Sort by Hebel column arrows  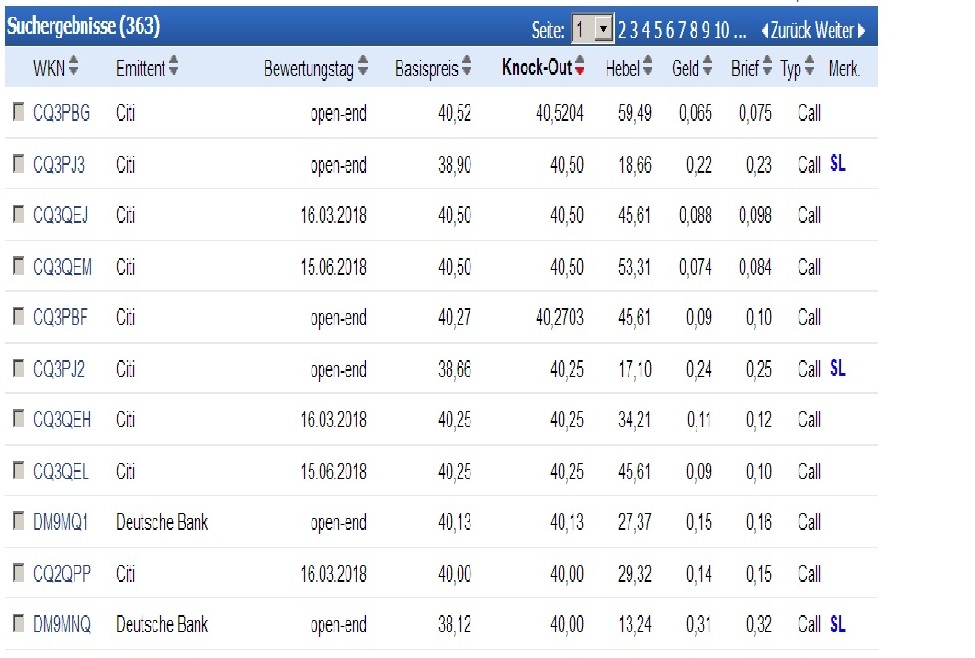[x=648, y=68]
